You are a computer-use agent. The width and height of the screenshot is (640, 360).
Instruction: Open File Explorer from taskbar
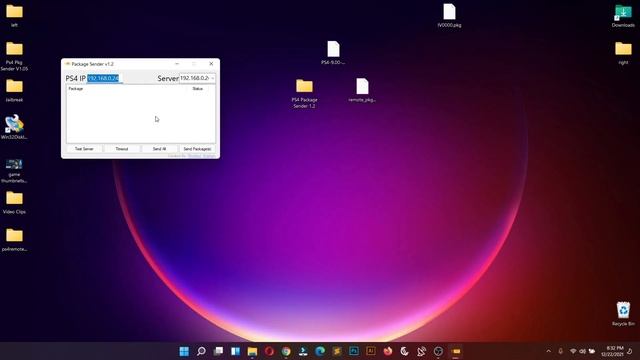pyautogui.click(x=252, y=351)
